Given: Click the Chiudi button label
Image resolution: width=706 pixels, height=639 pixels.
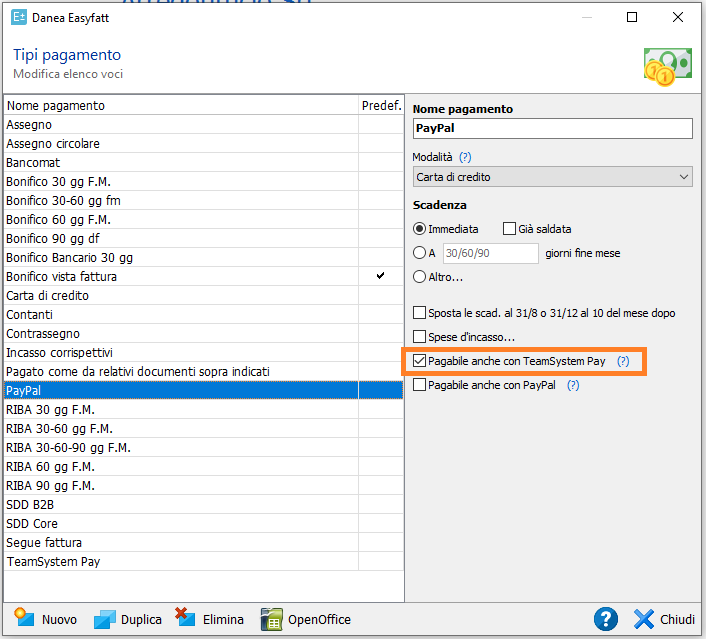Looking at the screenshot, I should [677, 620].
